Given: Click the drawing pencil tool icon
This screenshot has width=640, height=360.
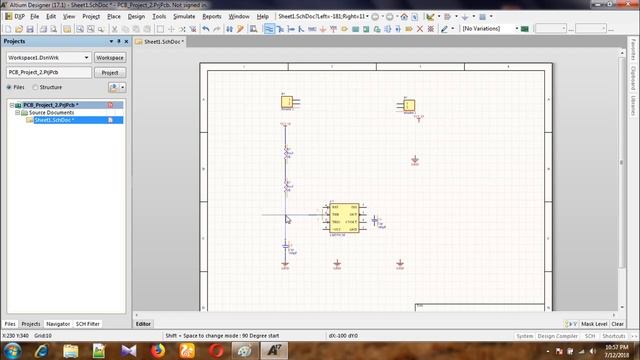Looking at the screenshot, I should point(444,29).
